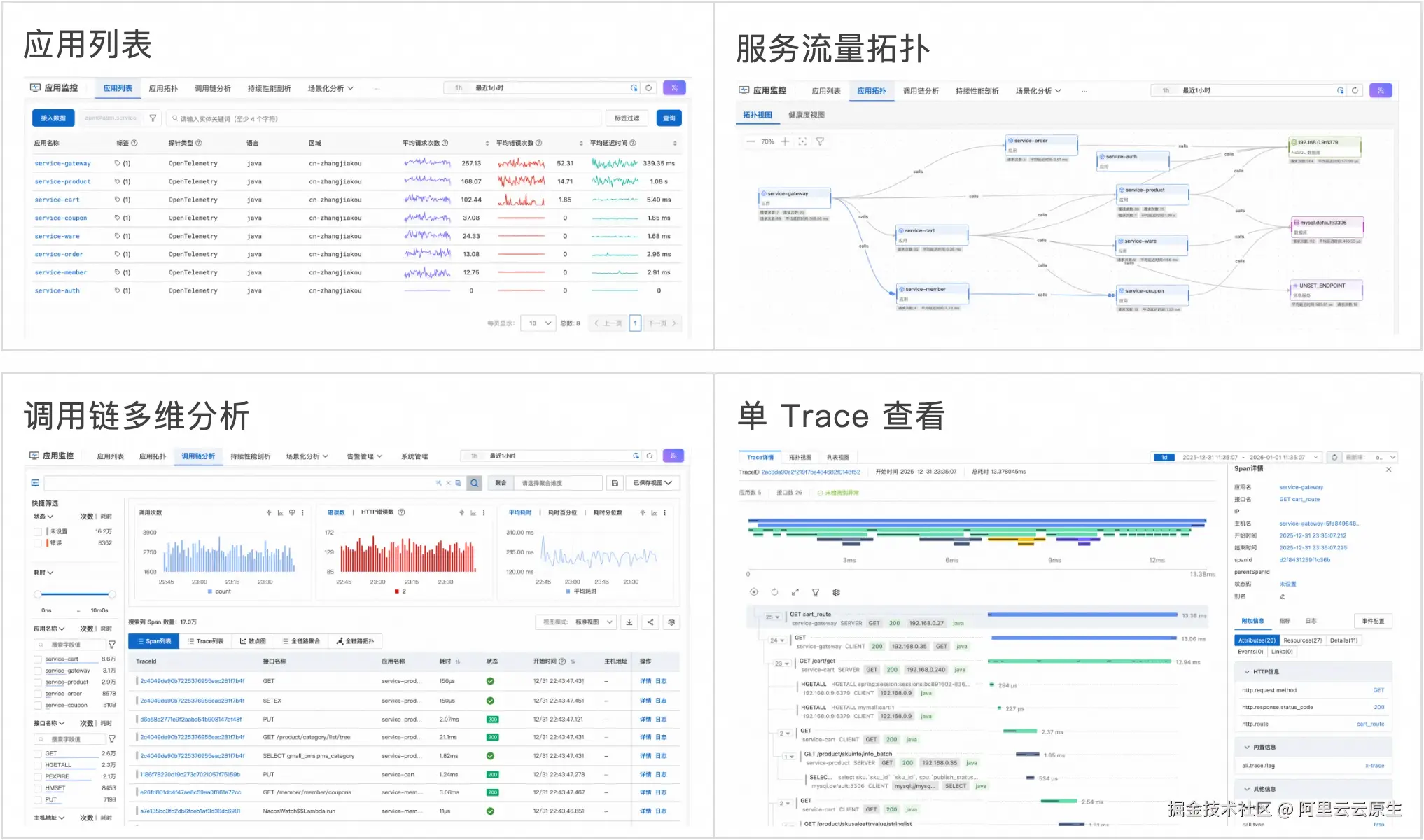
Task: Open the service-gateway link in the application list
Action: tap(62, 163)
